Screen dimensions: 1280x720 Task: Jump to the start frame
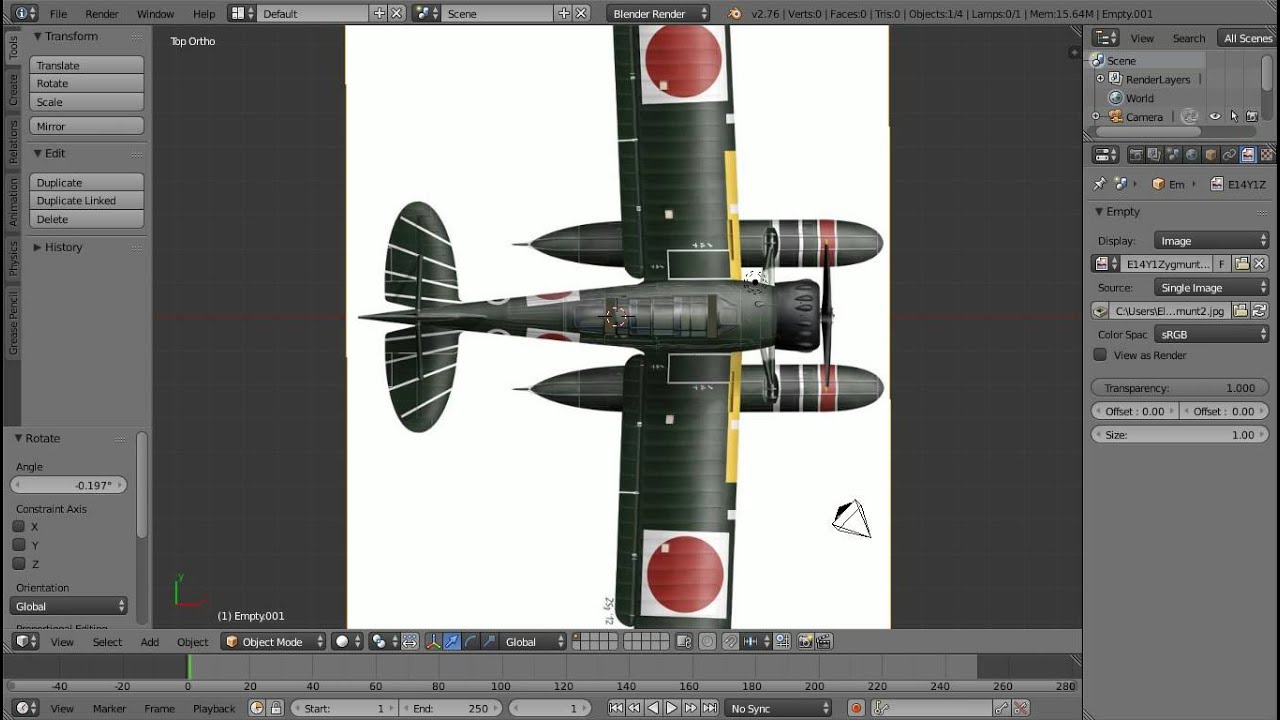(x=616, y=708)
